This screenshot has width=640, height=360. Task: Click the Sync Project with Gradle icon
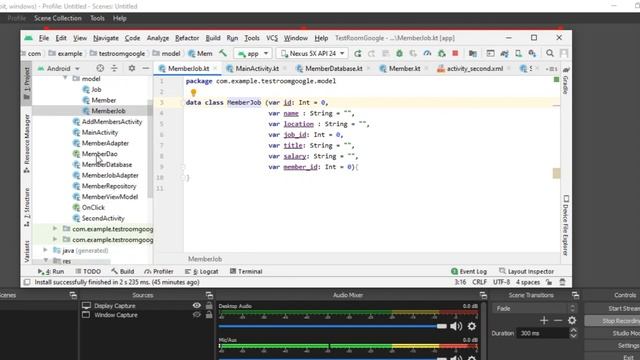pos(504,53)
